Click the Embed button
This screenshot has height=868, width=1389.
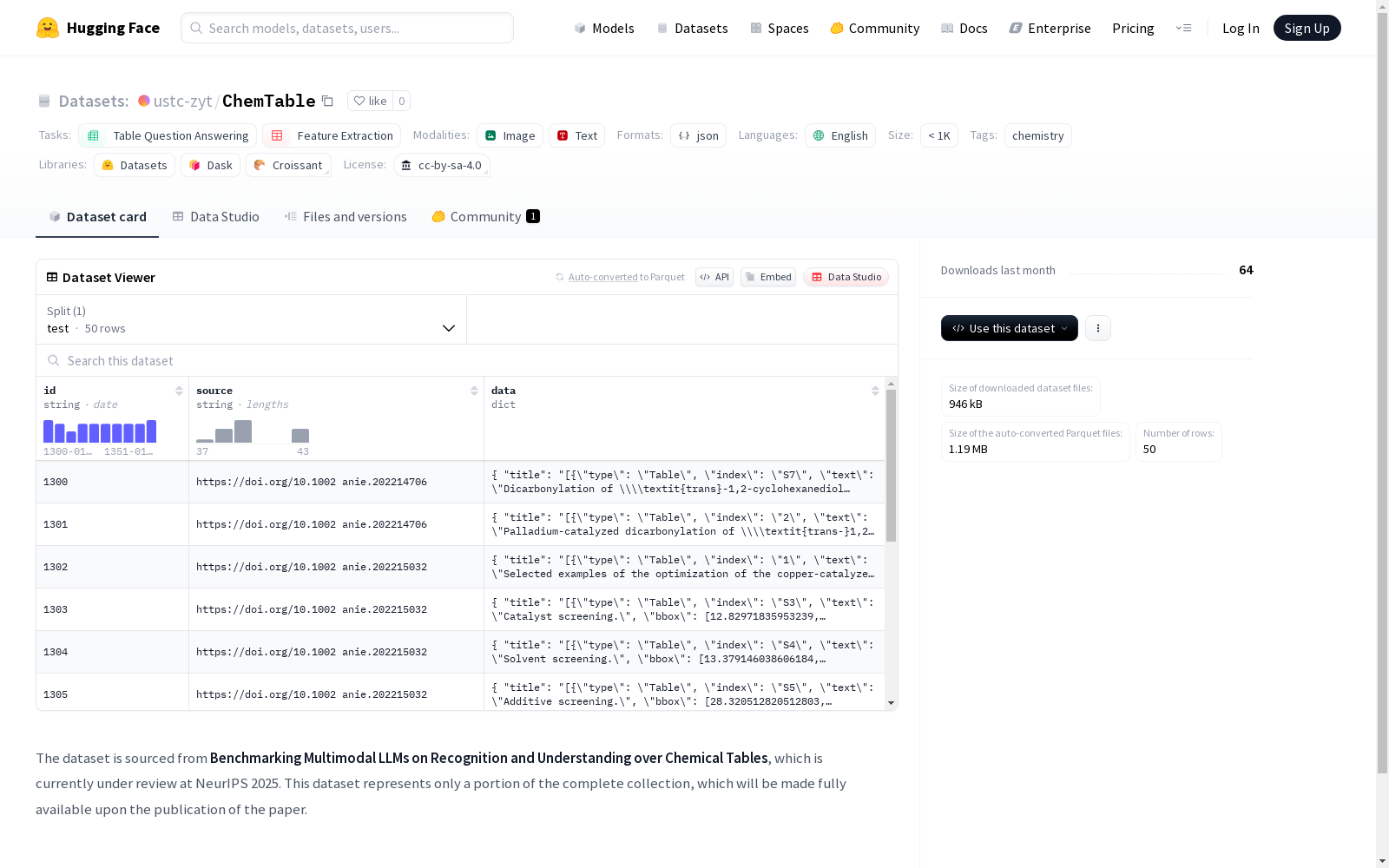(x=768, y=277)
